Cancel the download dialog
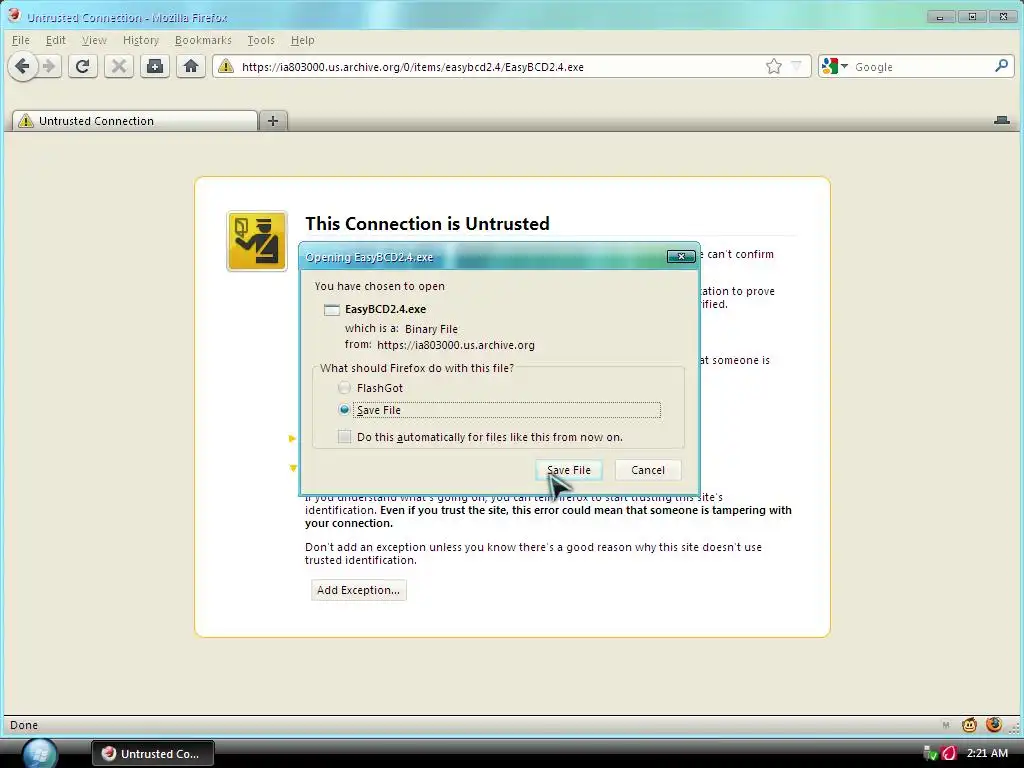The height and width of the screenshot is (768, 1024). click(x=648, y=470)
